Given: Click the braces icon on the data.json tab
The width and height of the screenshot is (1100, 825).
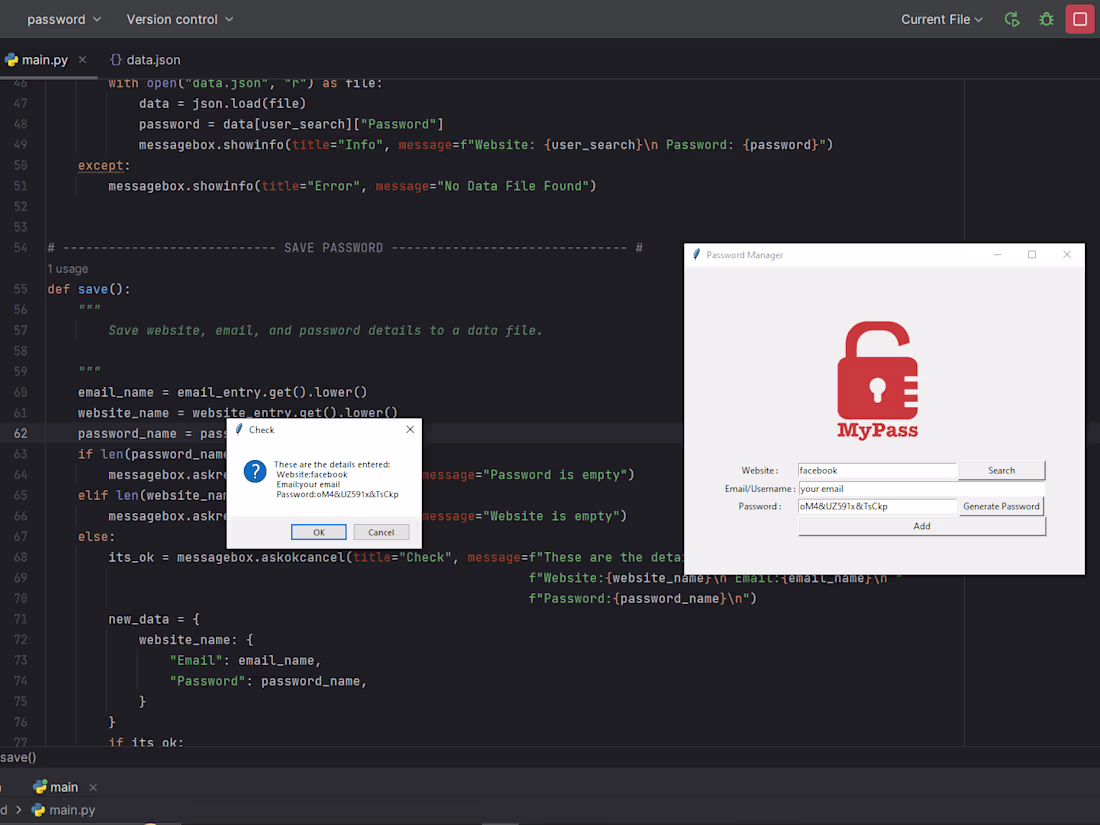Looking at the screenshot, I should [117, 59].
